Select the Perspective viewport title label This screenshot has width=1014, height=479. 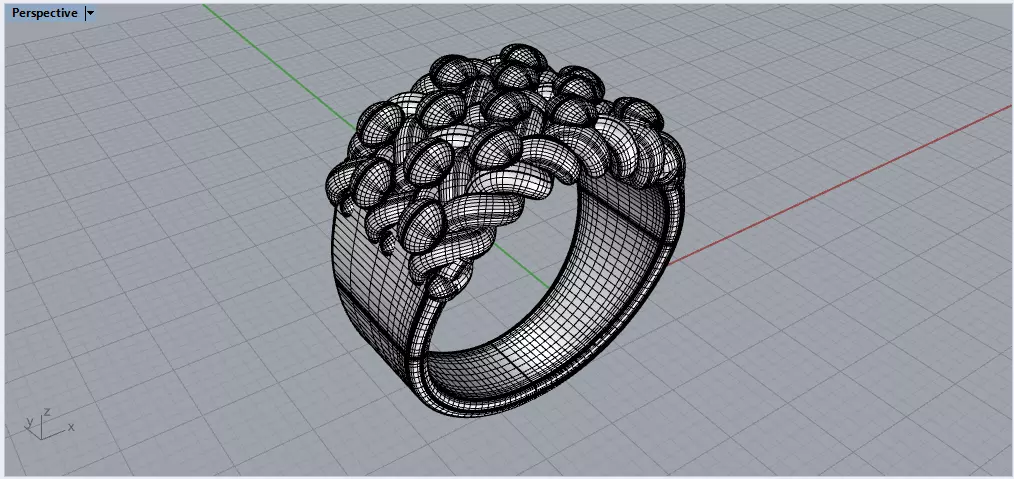tap(45, 13)
